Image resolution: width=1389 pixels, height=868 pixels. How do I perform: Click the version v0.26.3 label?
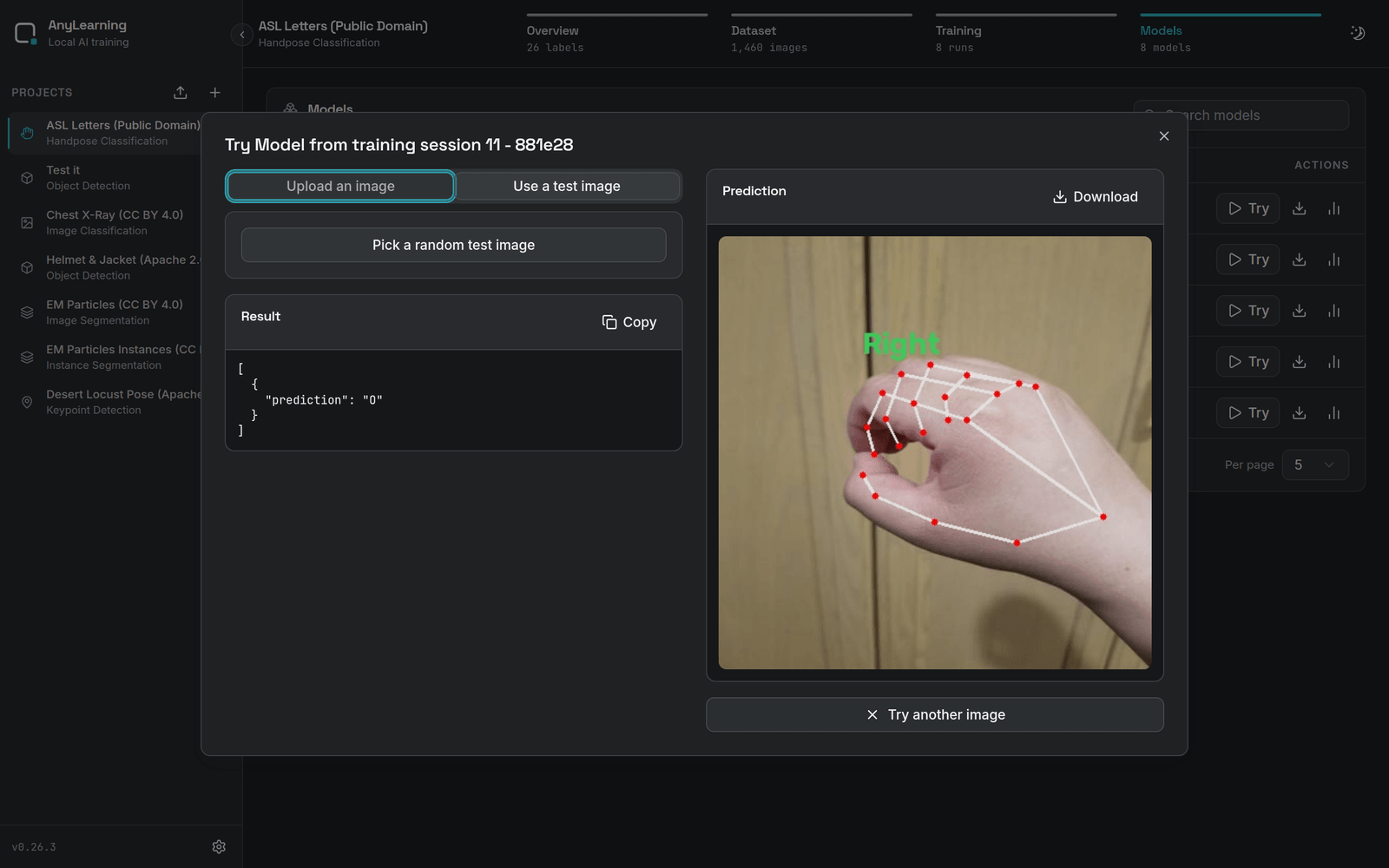tap(34, 847)
